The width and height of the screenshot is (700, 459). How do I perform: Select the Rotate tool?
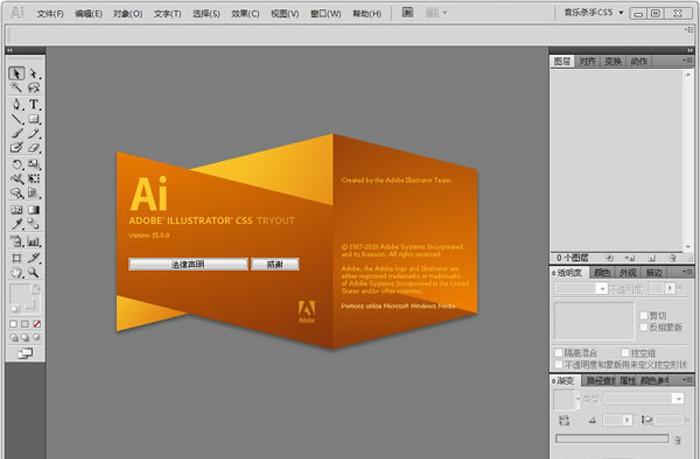tap(17, 164)
